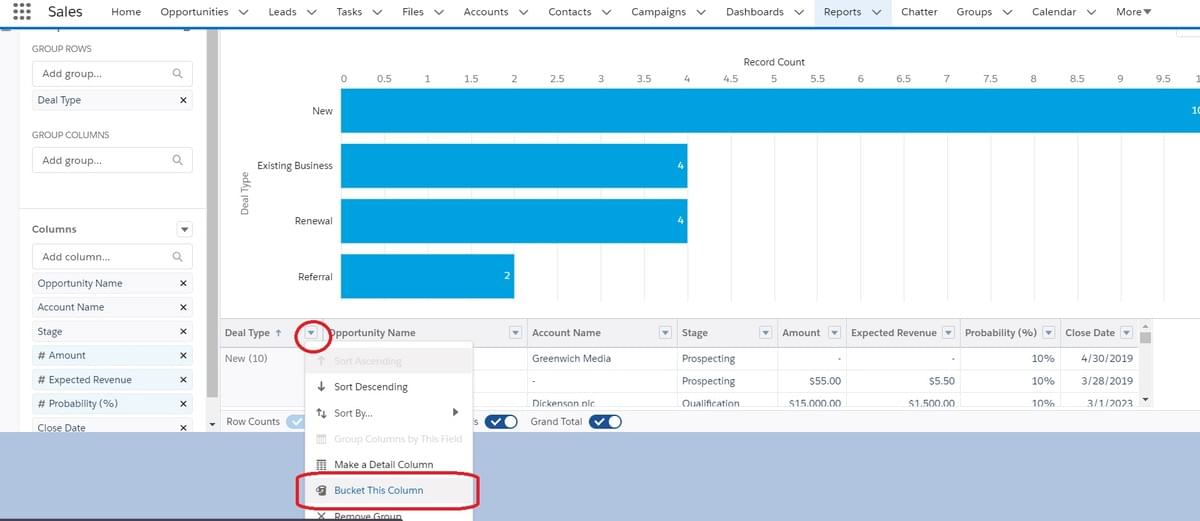Image resolution: width=1200 pixels, height=521 pixels.
Task: Expand Dashboards tab chevron menu
Action: click(798, 12)
